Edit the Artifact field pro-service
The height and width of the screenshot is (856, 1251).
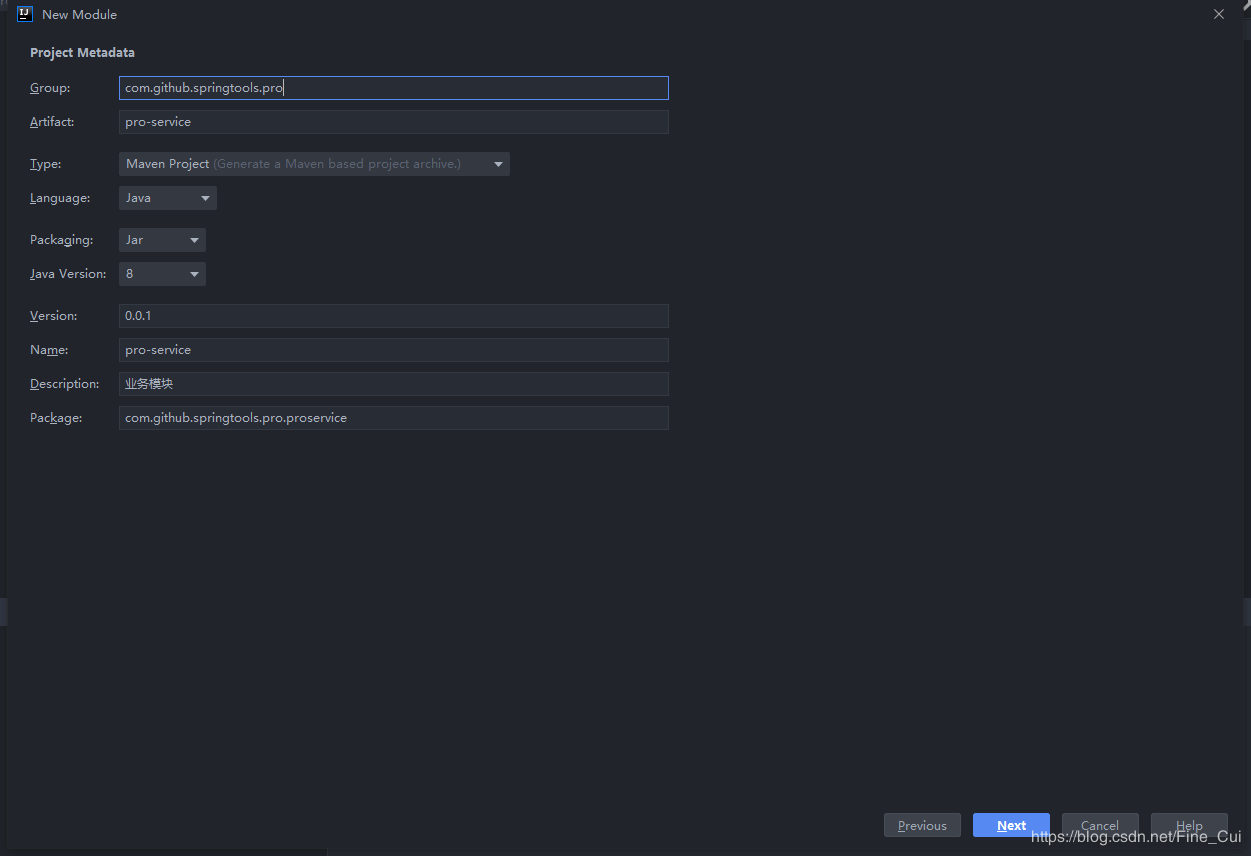tap(393, 122)
